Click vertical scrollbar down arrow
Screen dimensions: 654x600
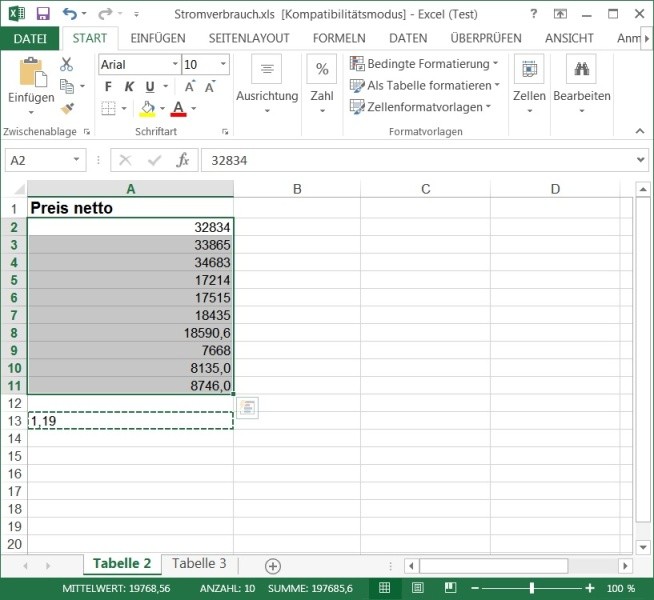tap(643, 547)
